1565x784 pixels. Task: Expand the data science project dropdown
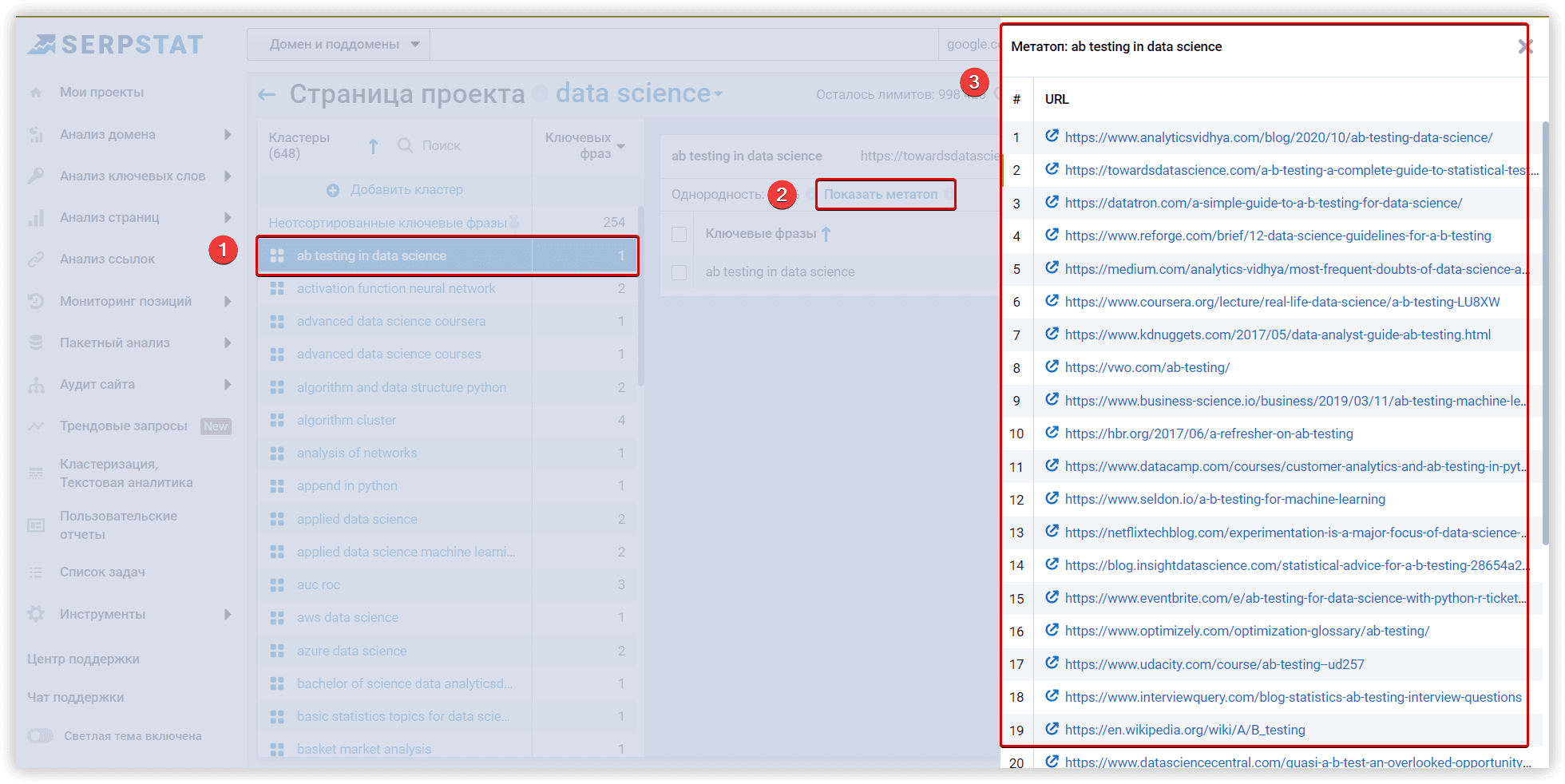[719, 94]
